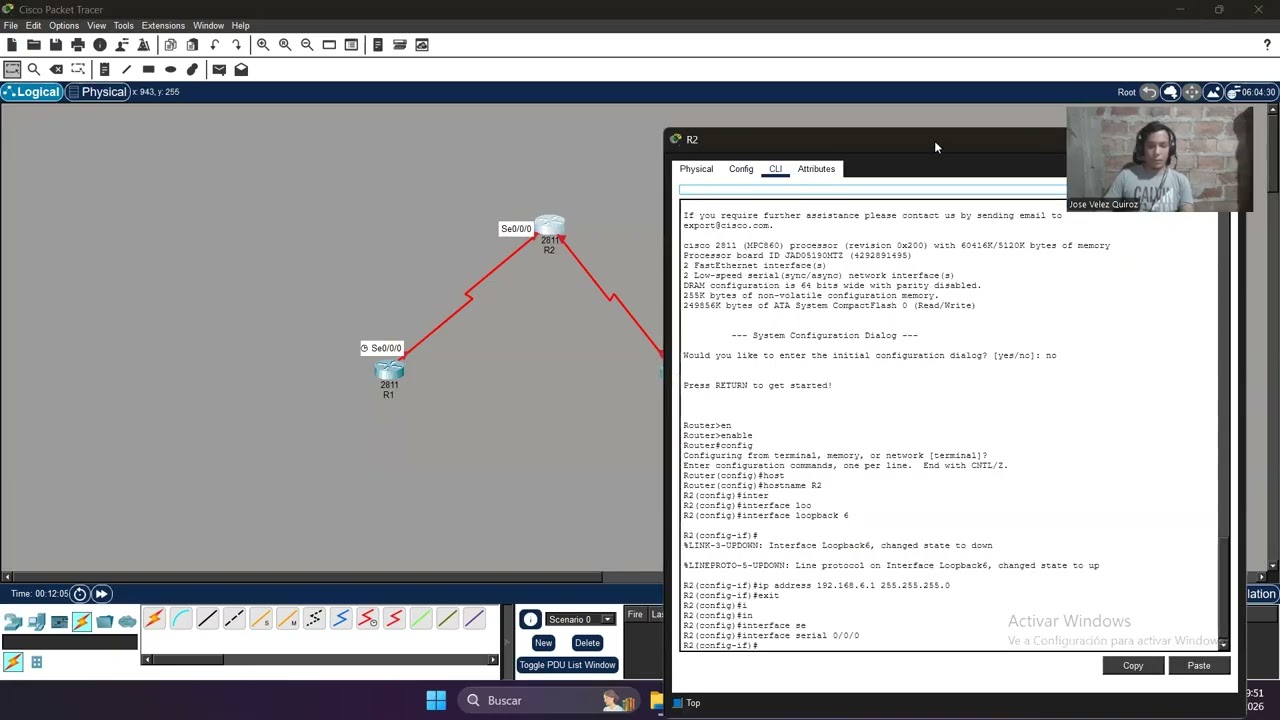Tick the Top checkbox in R2 window

tap(677, 703)
